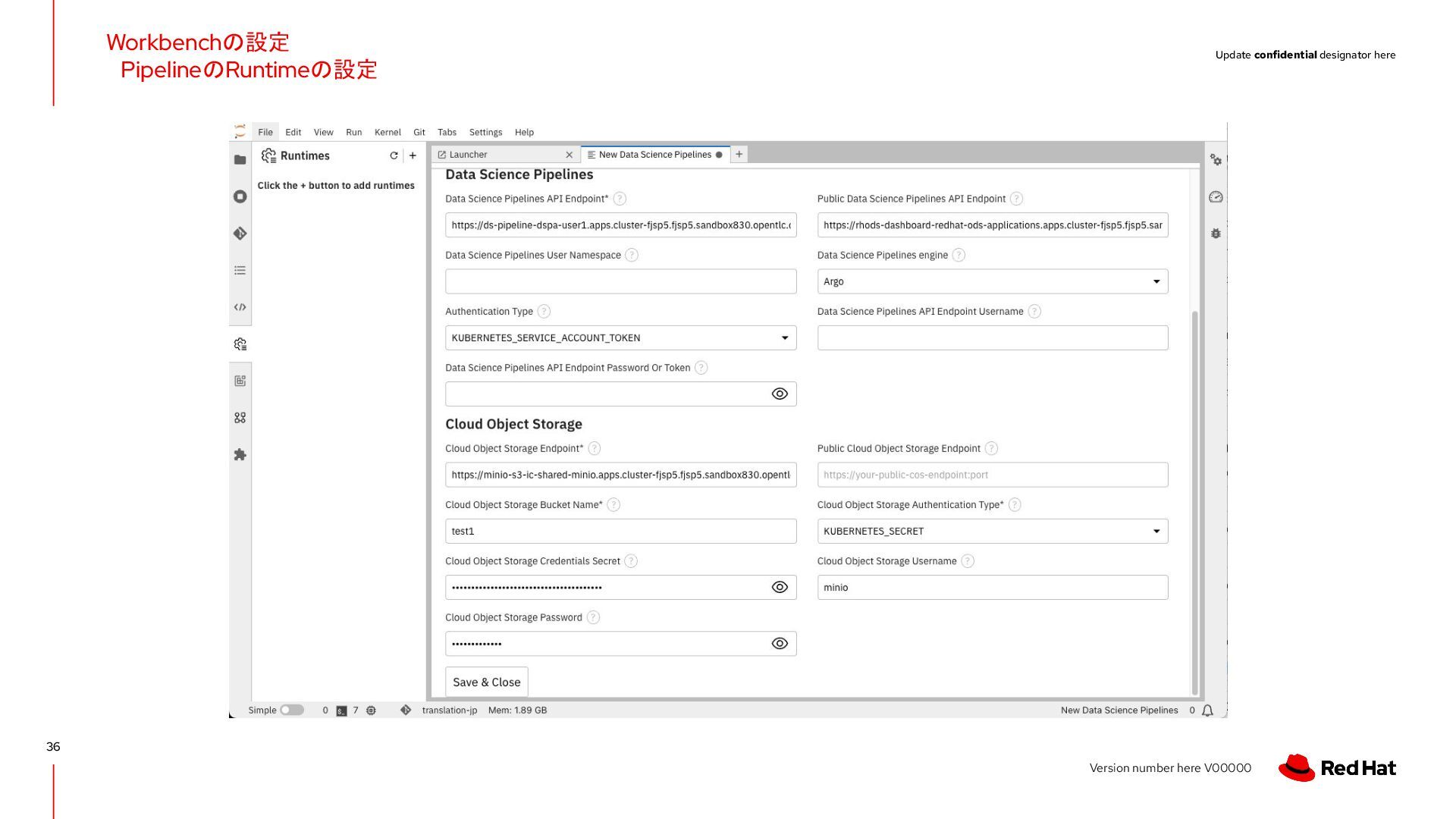Focus Data Science Pipelines User Namespace field
Viewport: 1456px width, 819px height.
point(620,281)
